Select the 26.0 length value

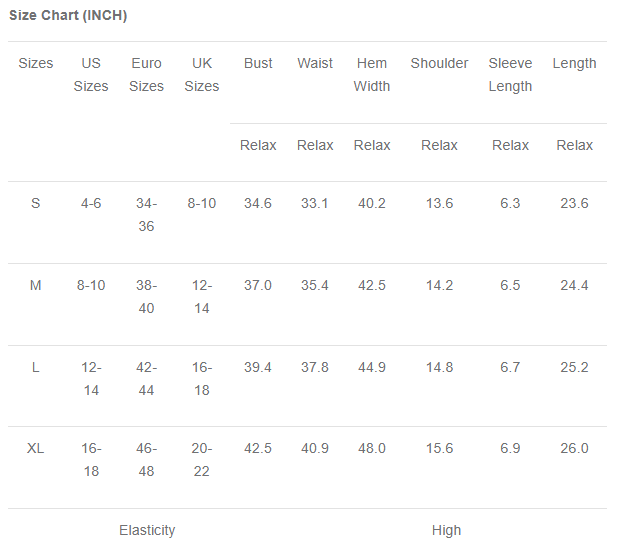coord(574,448)
